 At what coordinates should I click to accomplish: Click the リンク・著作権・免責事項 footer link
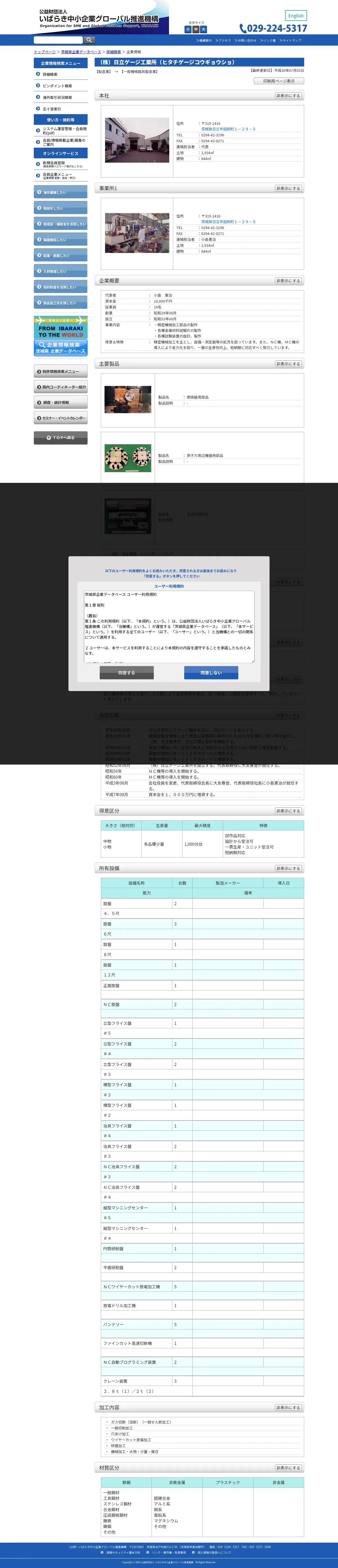coord(169,1552)
